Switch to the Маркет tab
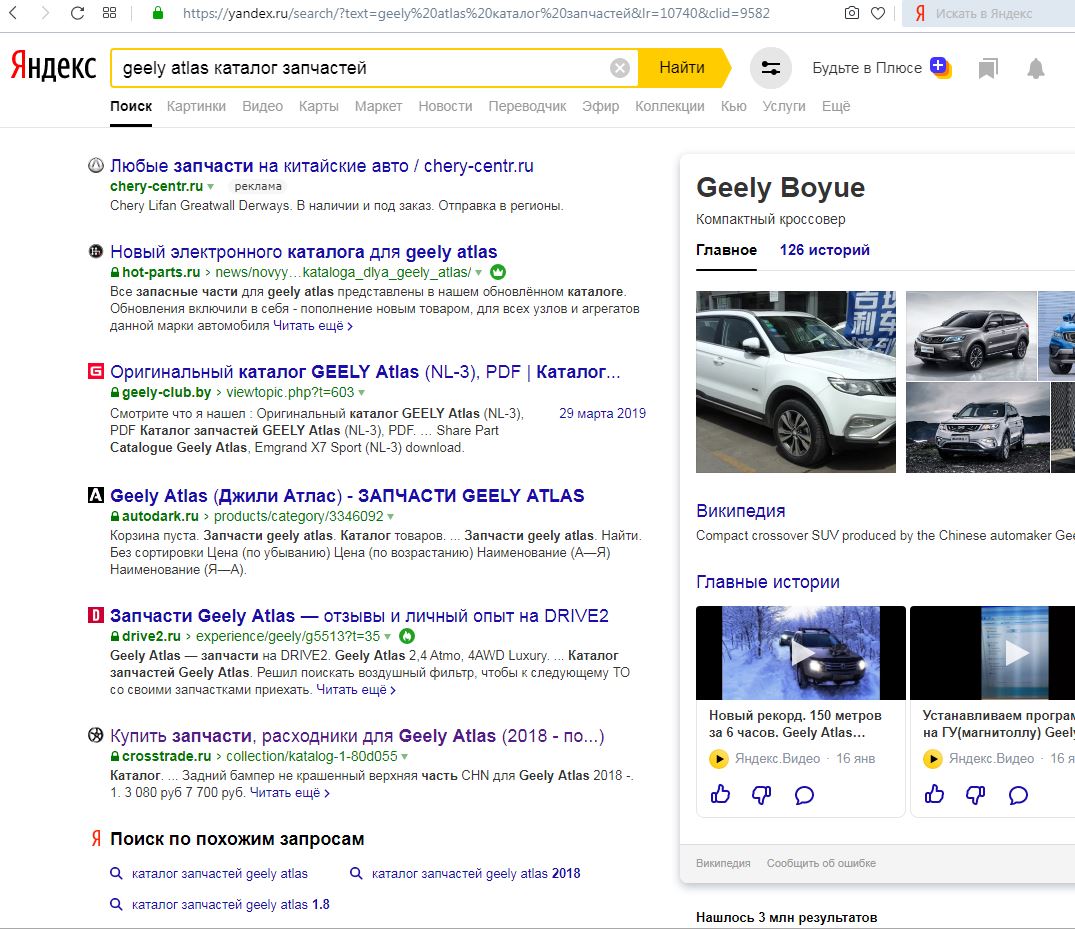The image size is (1075, 930). (378, 106)
